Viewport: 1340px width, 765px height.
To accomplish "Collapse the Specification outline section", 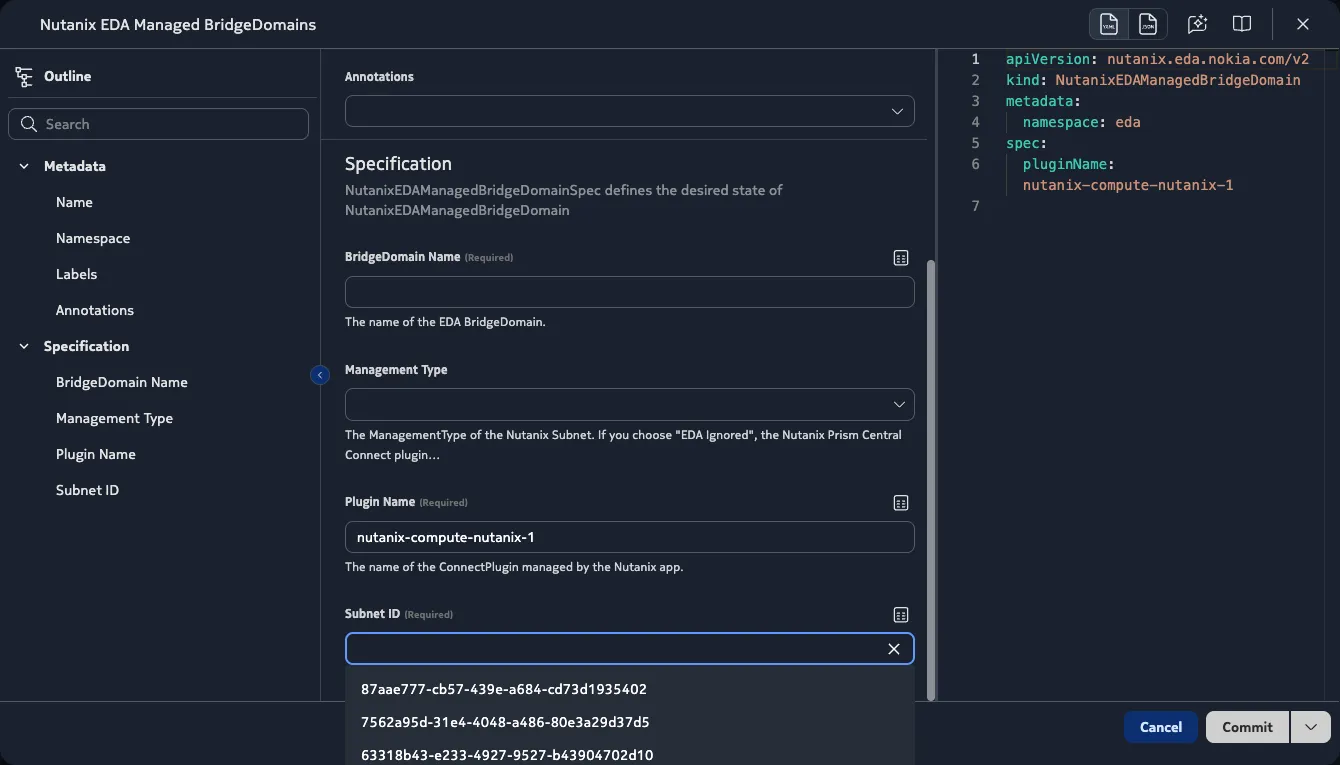I will 24,346.
